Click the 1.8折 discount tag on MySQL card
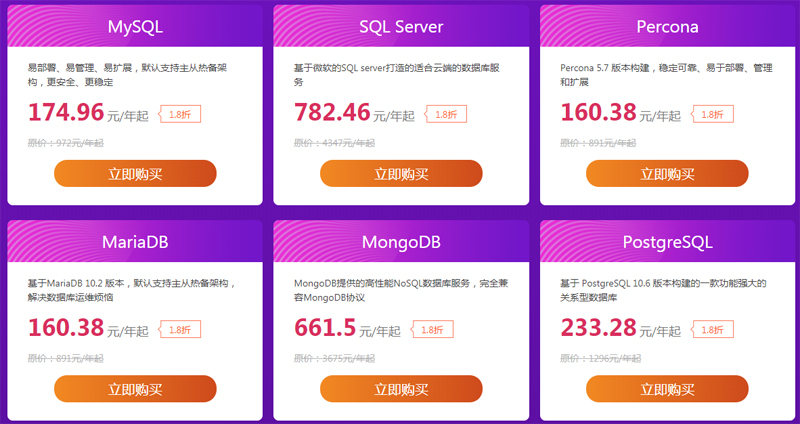Viewport: 800px width, 424px height. [180, 114]
